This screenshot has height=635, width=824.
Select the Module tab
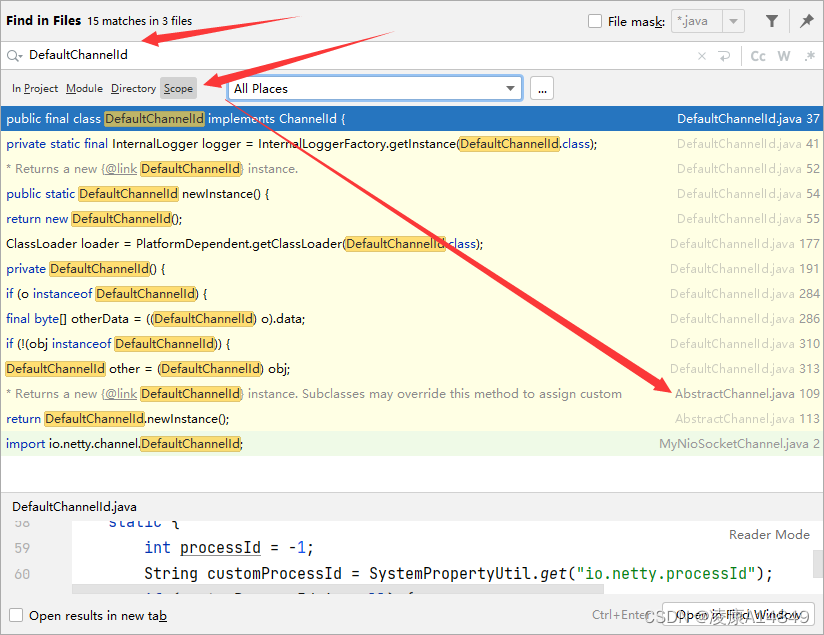[84, 88]
